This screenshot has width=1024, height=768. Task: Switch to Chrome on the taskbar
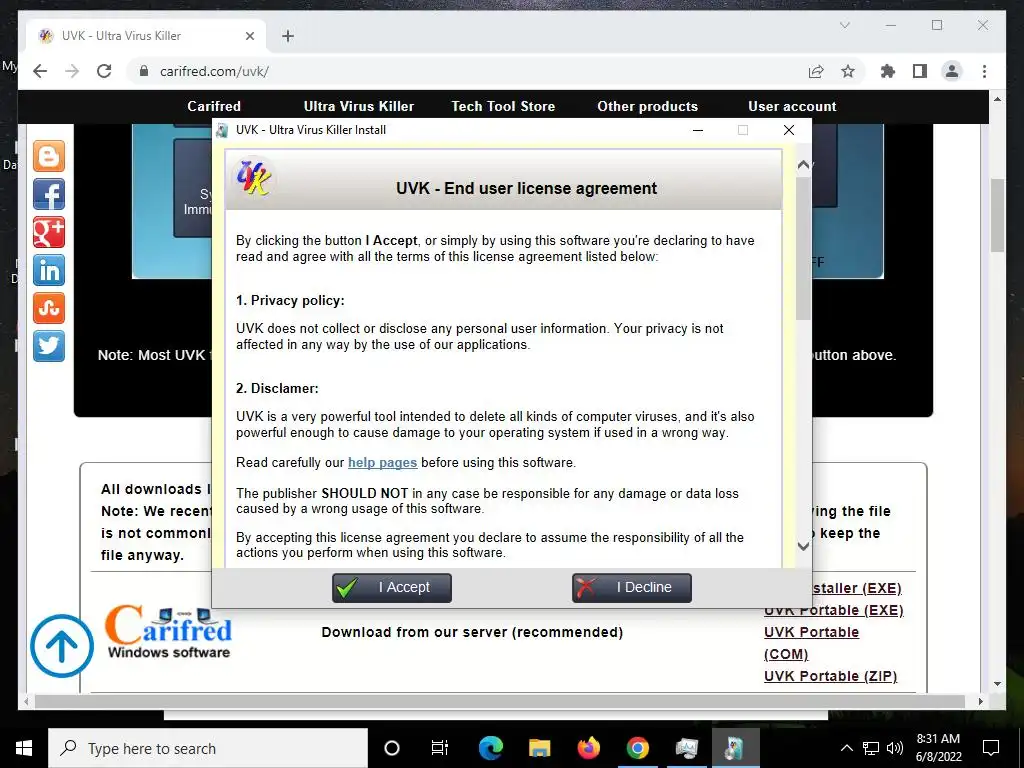(637, 748)
